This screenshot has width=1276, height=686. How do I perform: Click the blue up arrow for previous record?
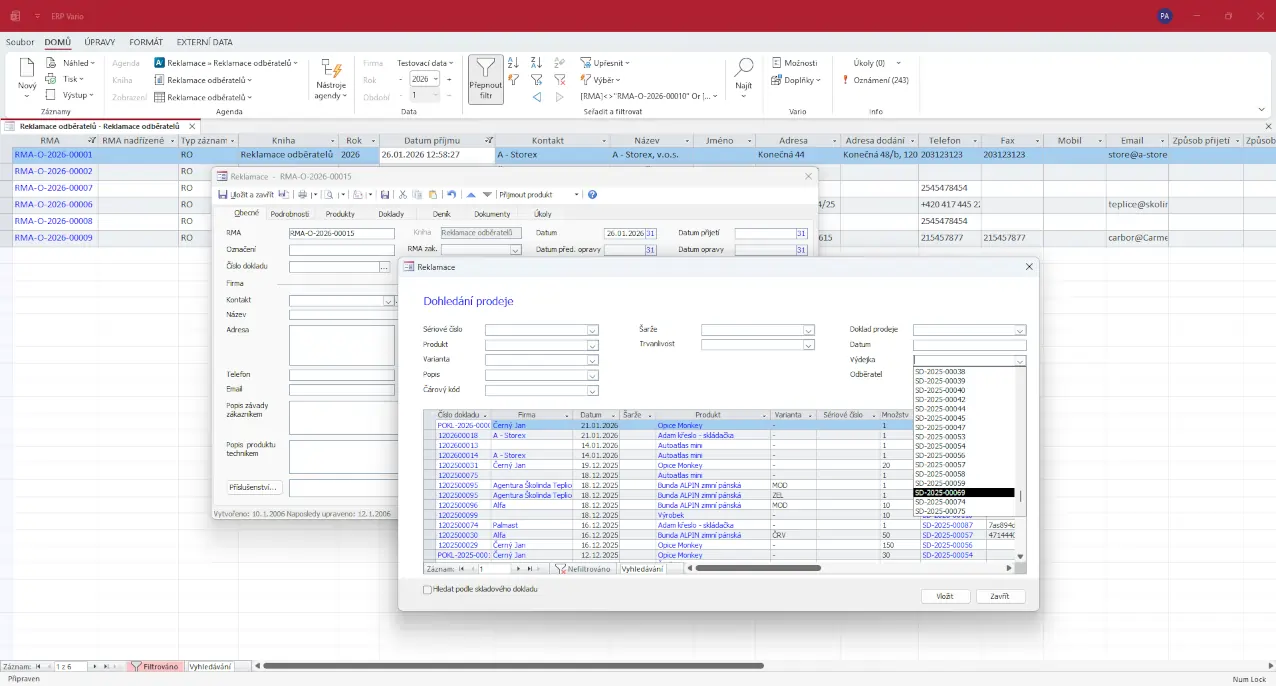(x=472, y=195)
